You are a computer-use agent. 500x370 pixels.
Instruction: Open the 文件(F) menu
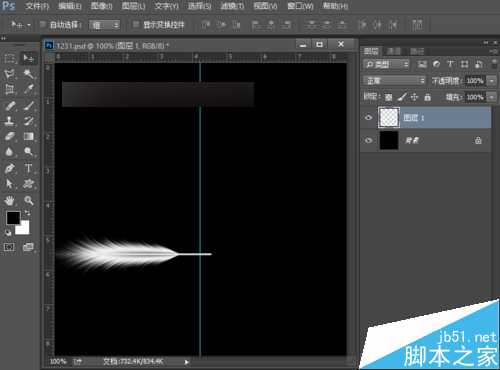point(37,6)
